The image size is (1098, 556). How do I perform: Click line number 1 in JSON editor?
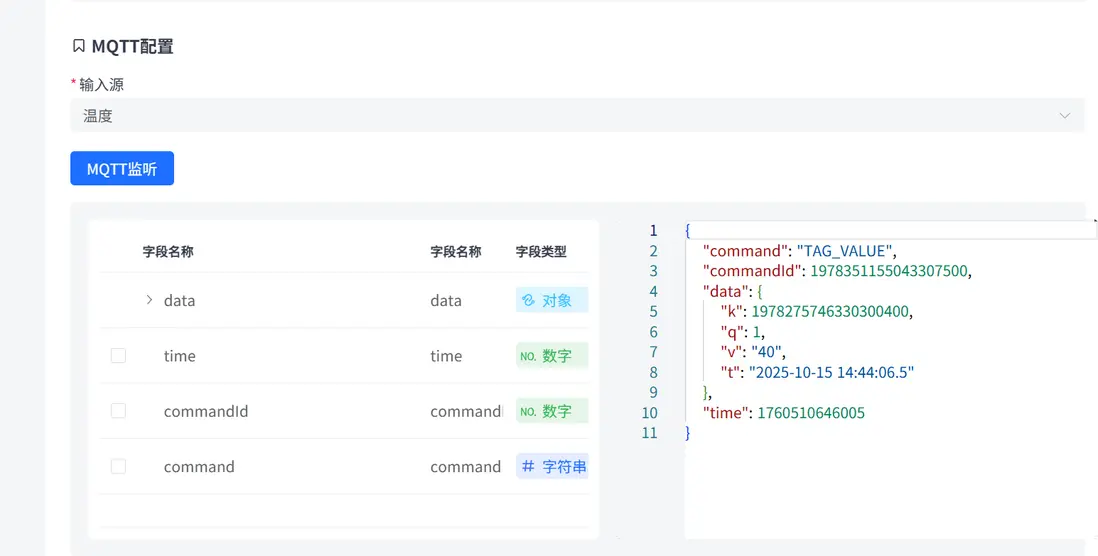tap(653, 230)
